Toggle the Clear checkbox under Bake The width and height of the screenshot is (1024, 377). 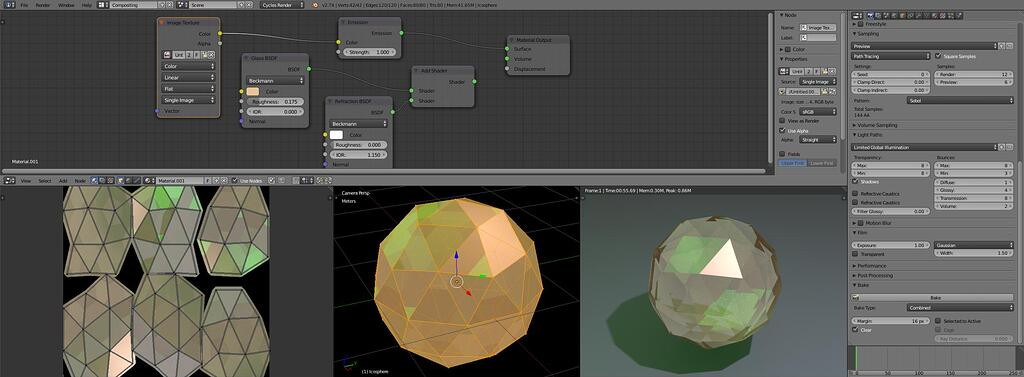click(x=856, y=330)
